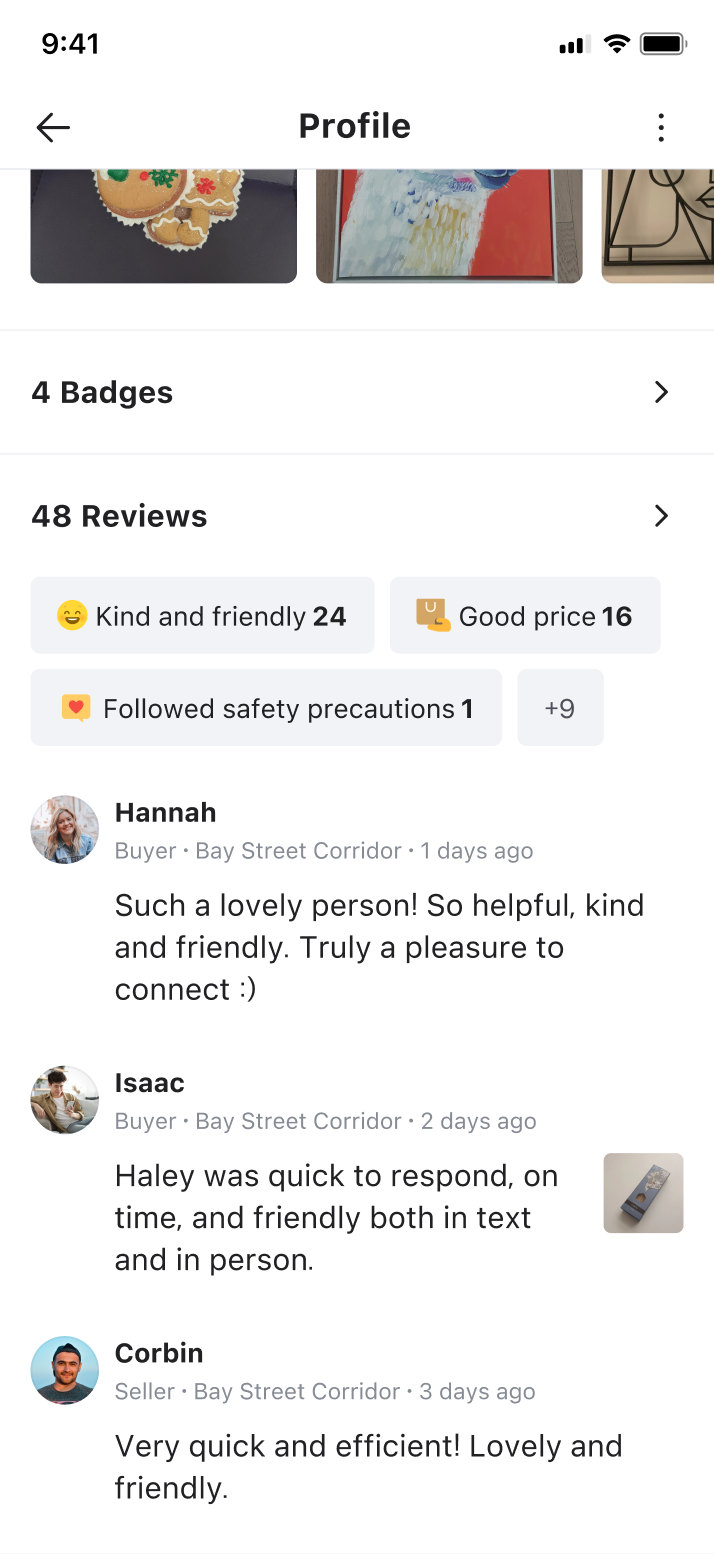Expand the 48 Reviews section
The image size is (714, 1554).
click(x=357, y=516)
